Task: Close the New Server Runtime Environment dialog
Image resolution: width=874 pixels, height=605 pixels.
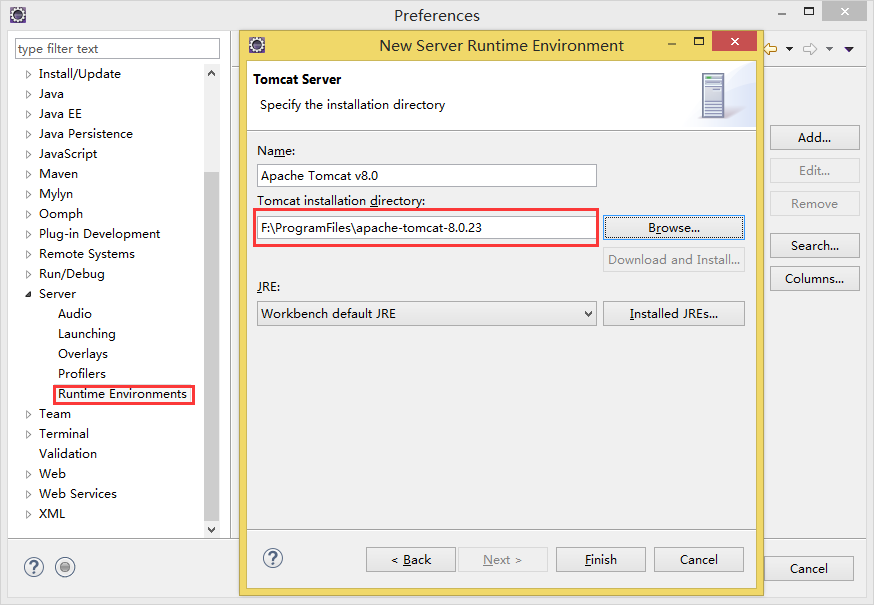Action: click(x=735, y=41)
